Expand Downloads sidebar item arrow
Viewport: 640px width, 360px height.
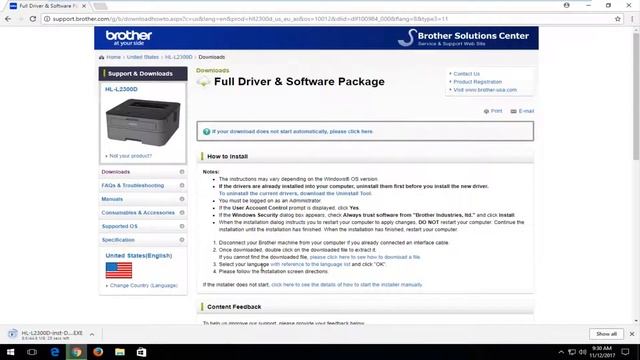point(182,172)
